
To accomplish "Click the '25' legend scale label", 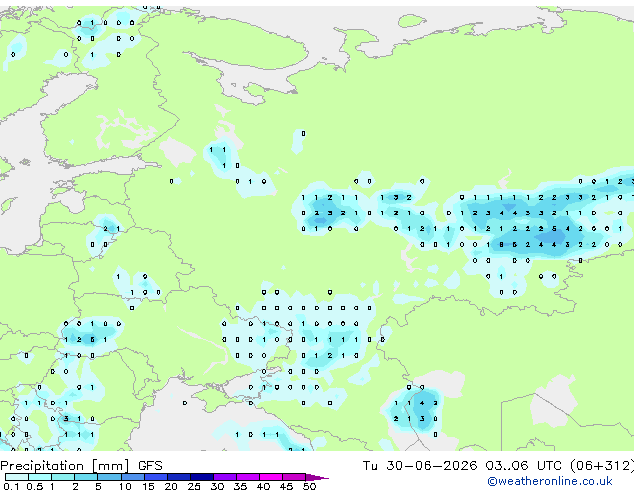I will tap(194, 486).
